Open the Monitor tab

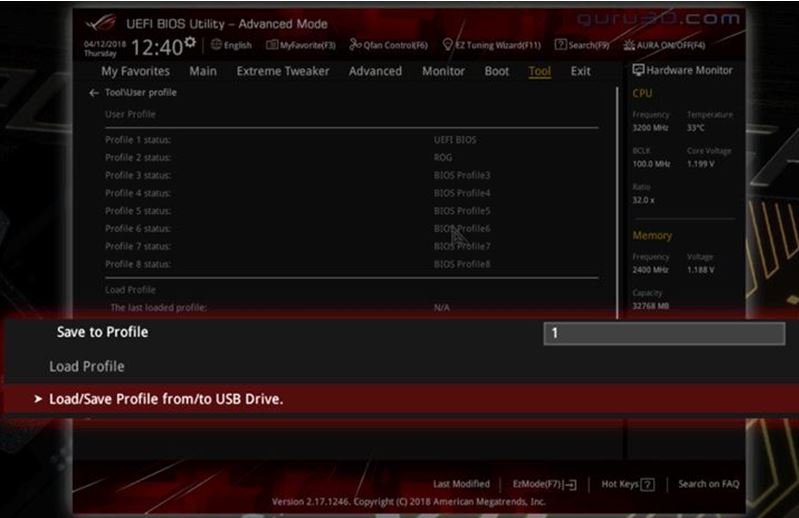coord(443,71)
